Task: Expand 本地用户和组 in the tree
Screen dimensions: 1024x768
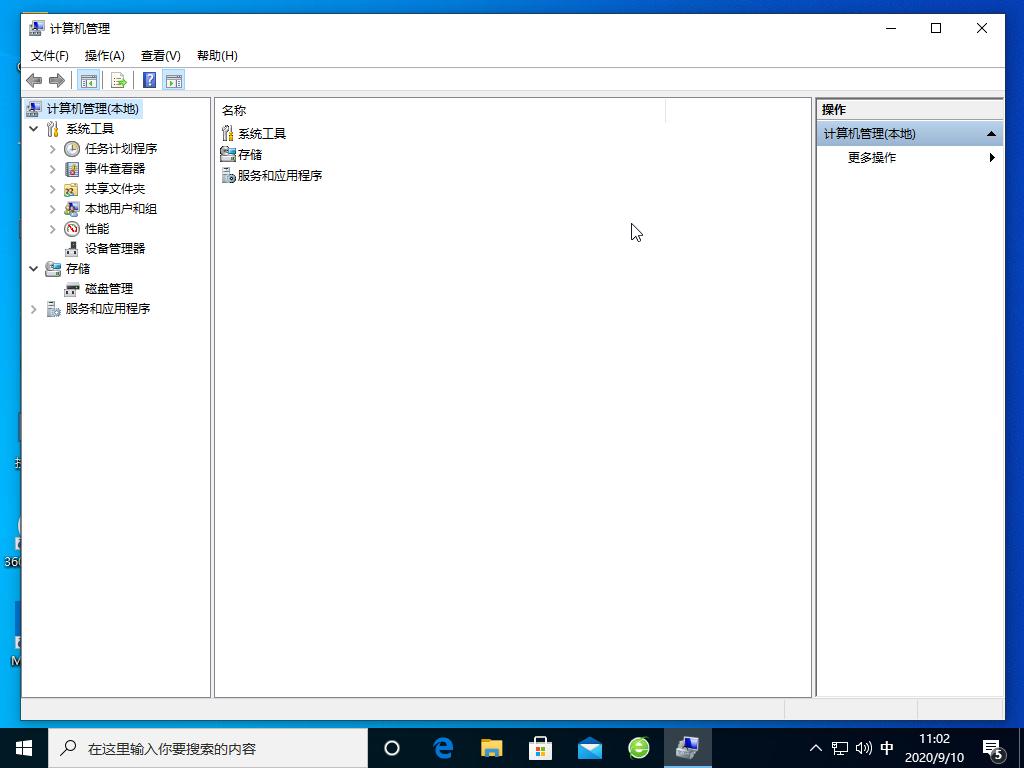Action: [x=52, y=208]
